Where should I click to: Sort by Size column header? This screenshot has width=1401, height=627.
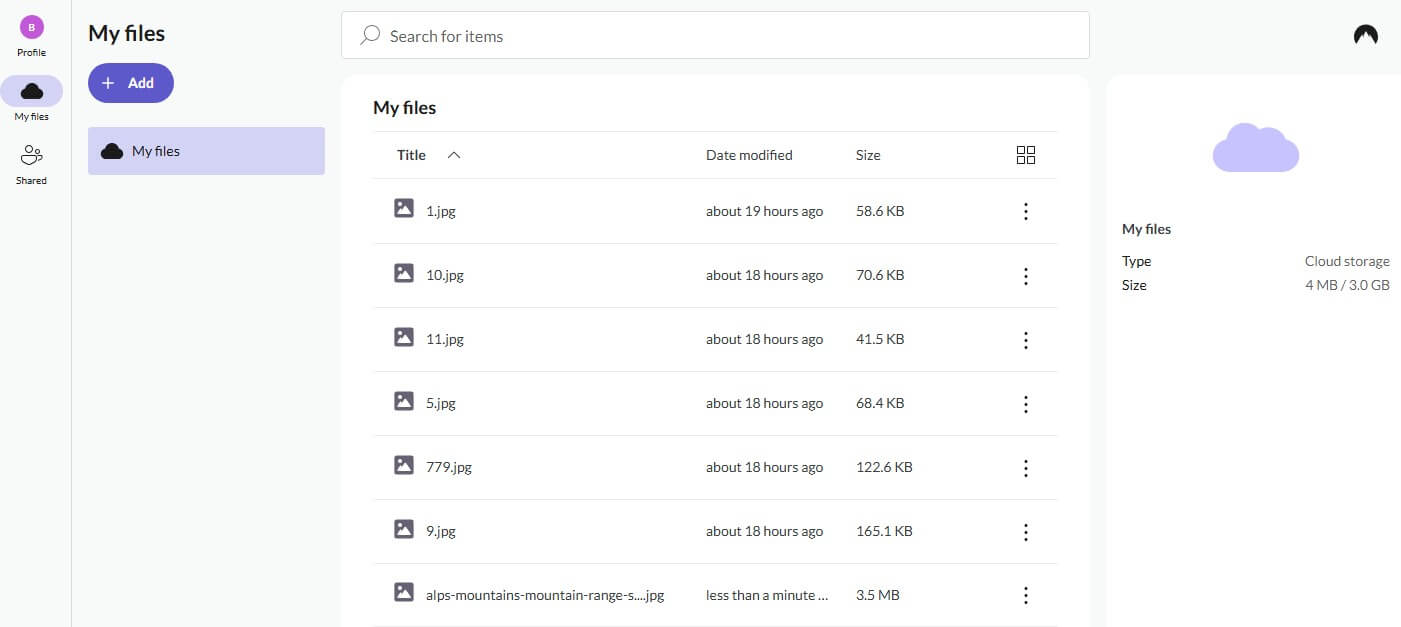pos(868,155)
